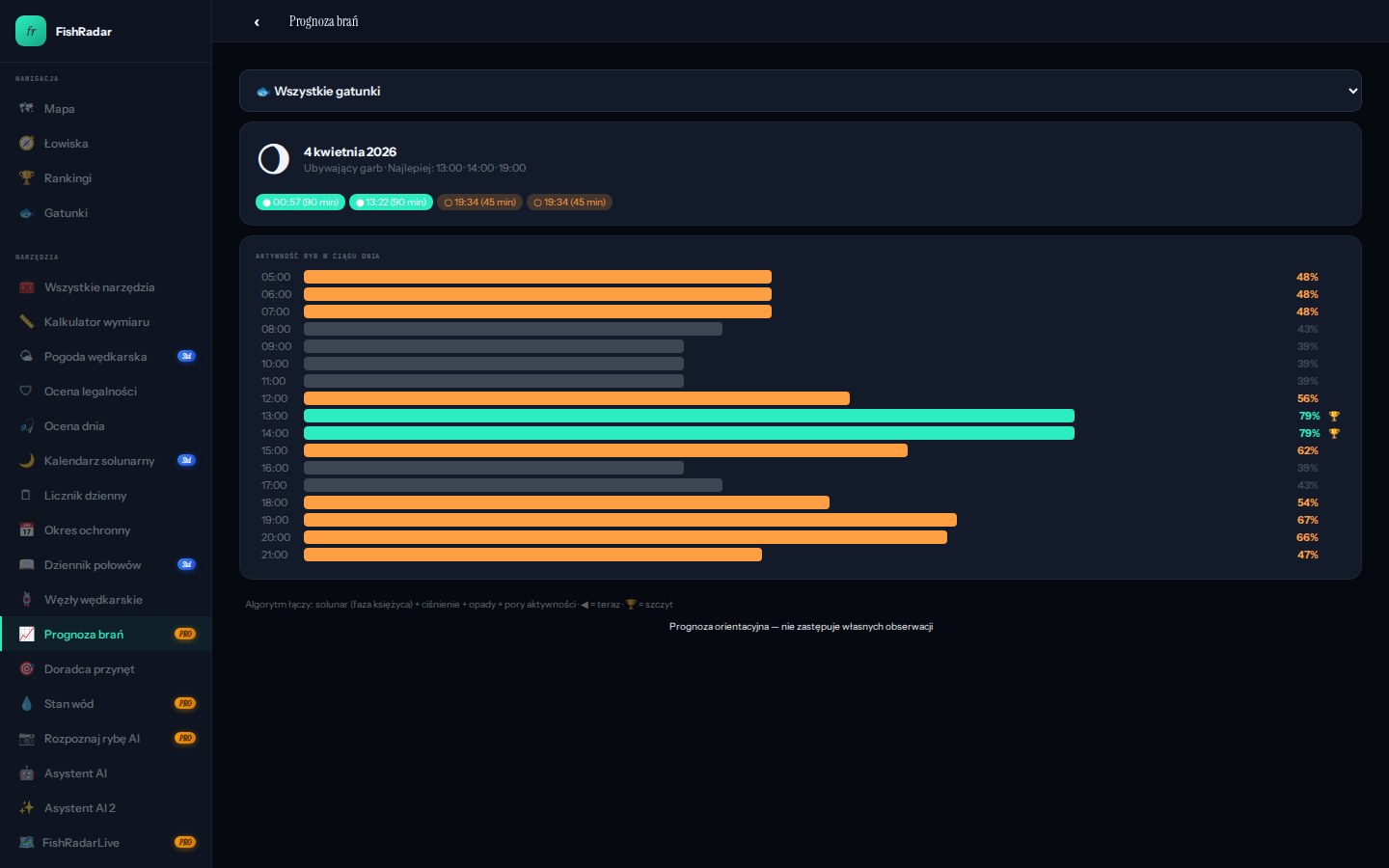Click the moon phase icon
The height and width of the screenshot is (868, 1389).
[274, 159]
